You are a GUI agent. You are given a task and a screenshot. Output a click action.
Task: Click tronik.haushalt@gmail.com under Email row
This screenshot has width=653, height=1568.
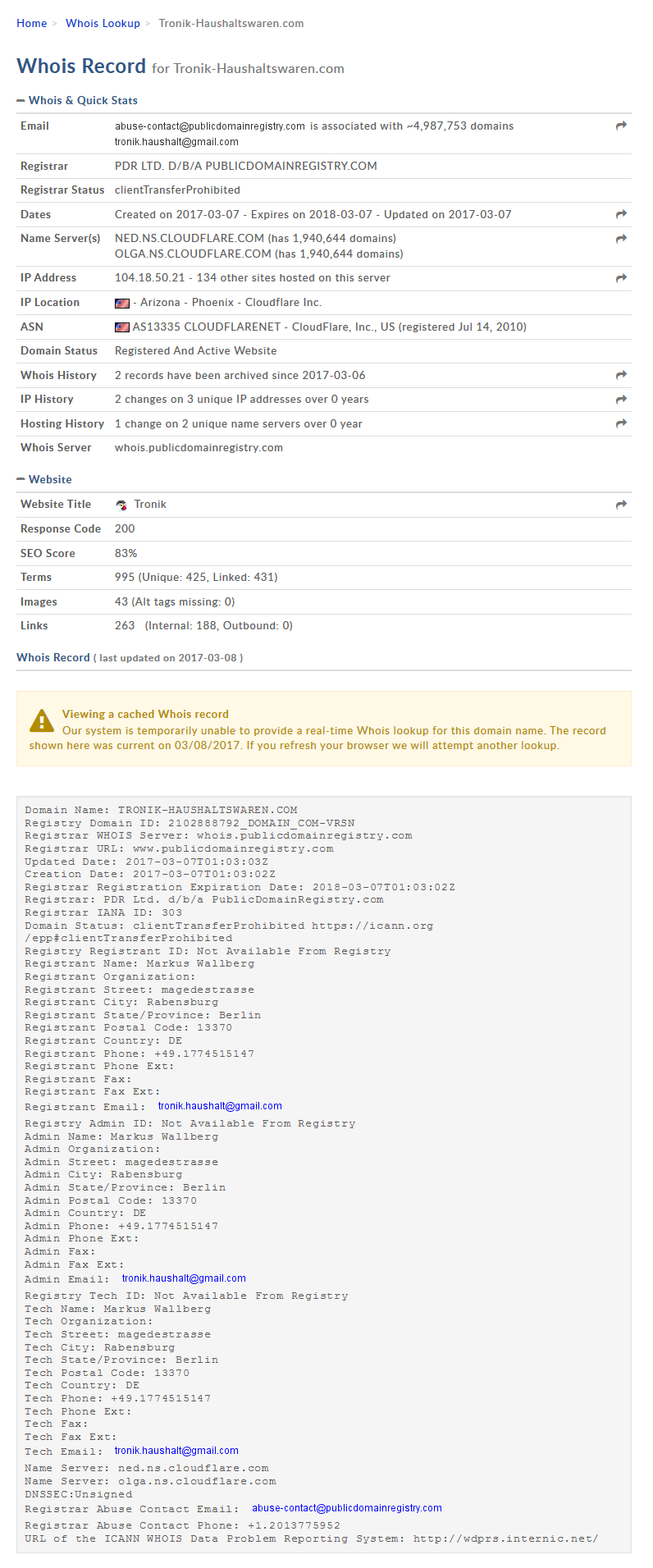[x=176, y=142]
